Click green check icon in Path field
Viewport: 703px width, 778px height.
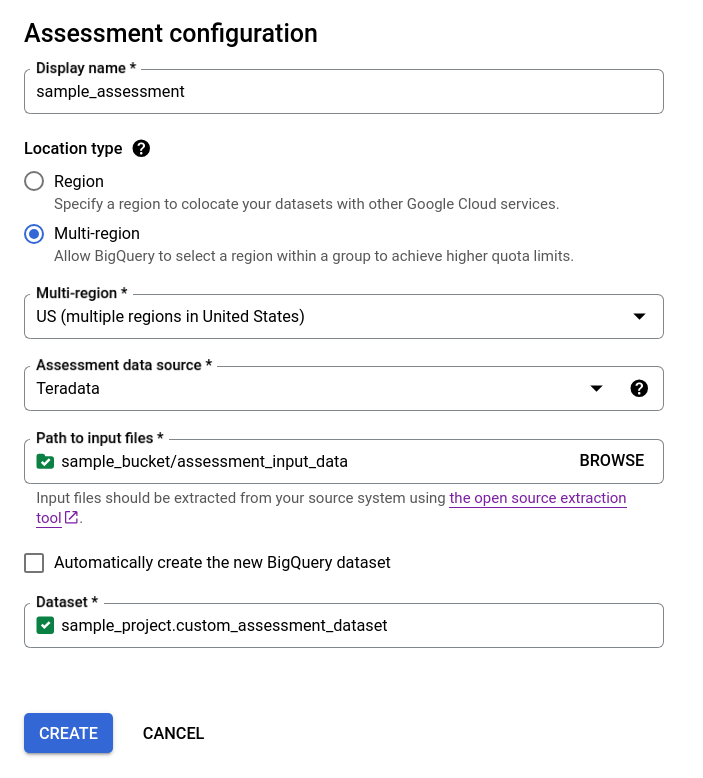point(45,461)
